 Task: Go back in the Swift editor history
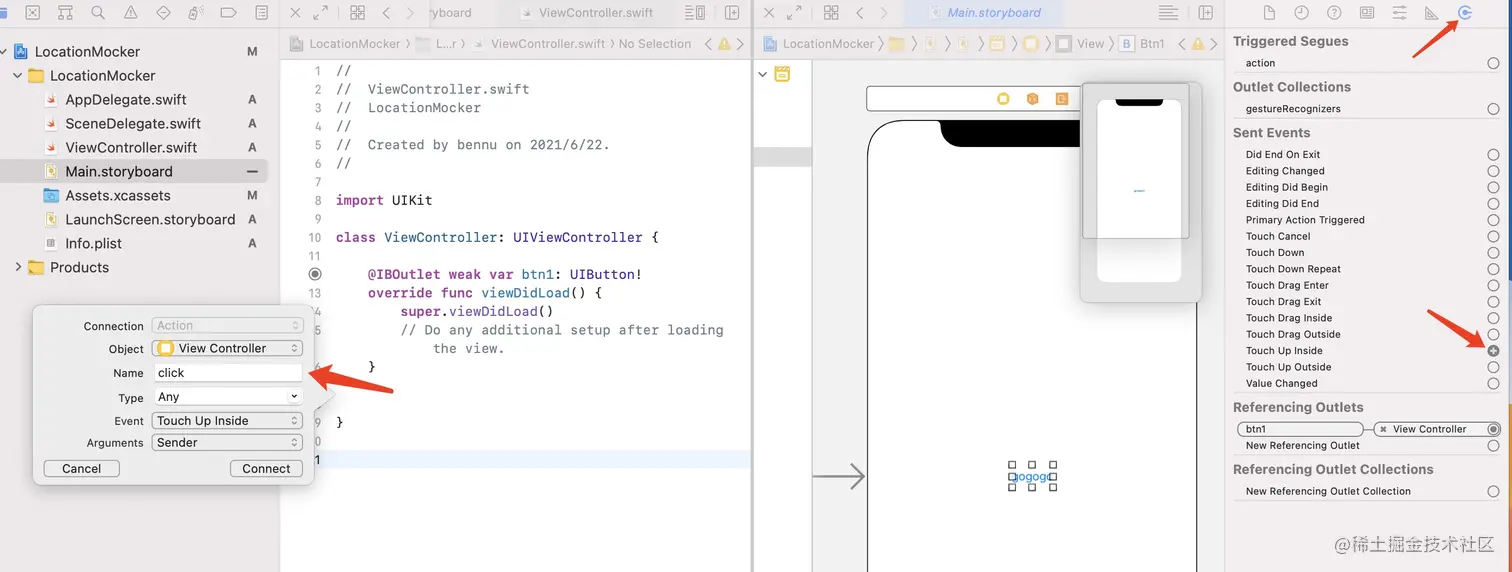click(386, 13)
